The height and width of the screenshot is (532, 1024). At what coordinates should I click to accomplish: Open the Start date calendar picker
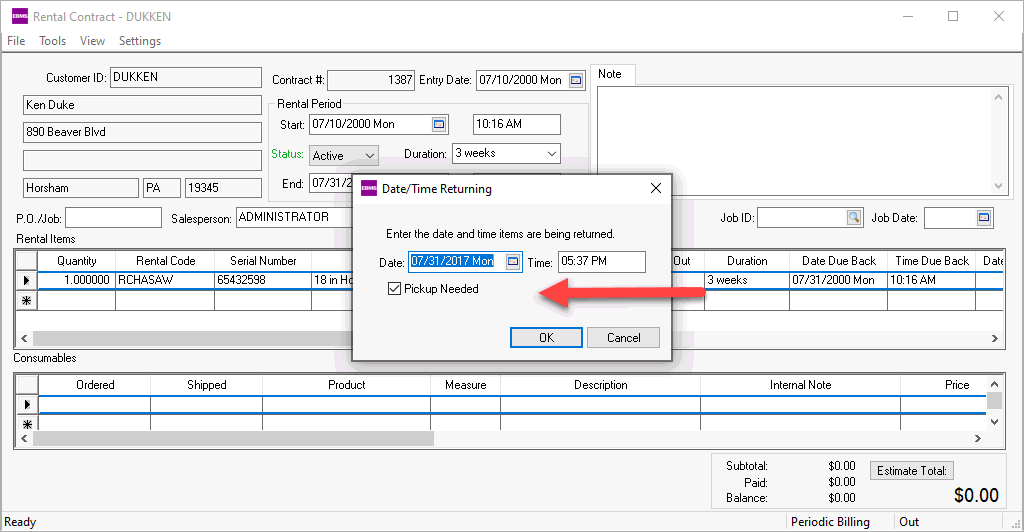pyautogui.click(x=438, y=124)
